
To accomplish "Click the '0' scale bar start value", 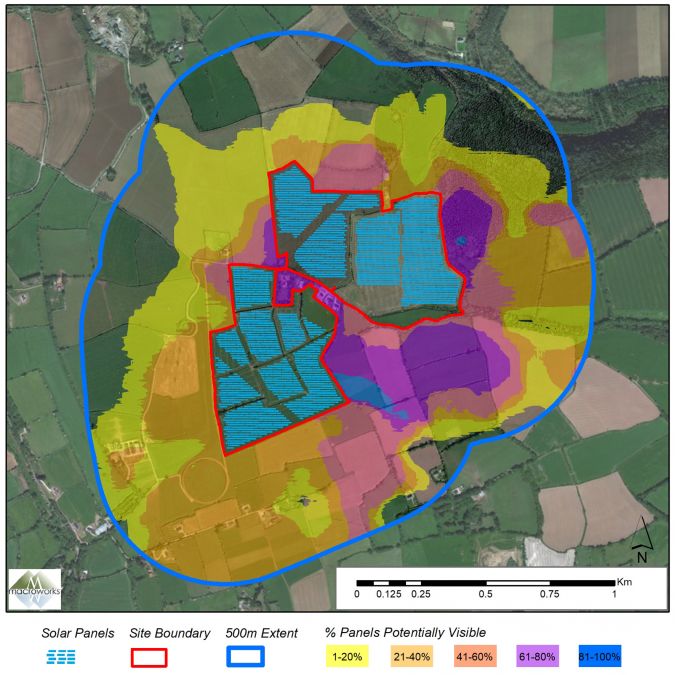I will [x=357, y=594].
